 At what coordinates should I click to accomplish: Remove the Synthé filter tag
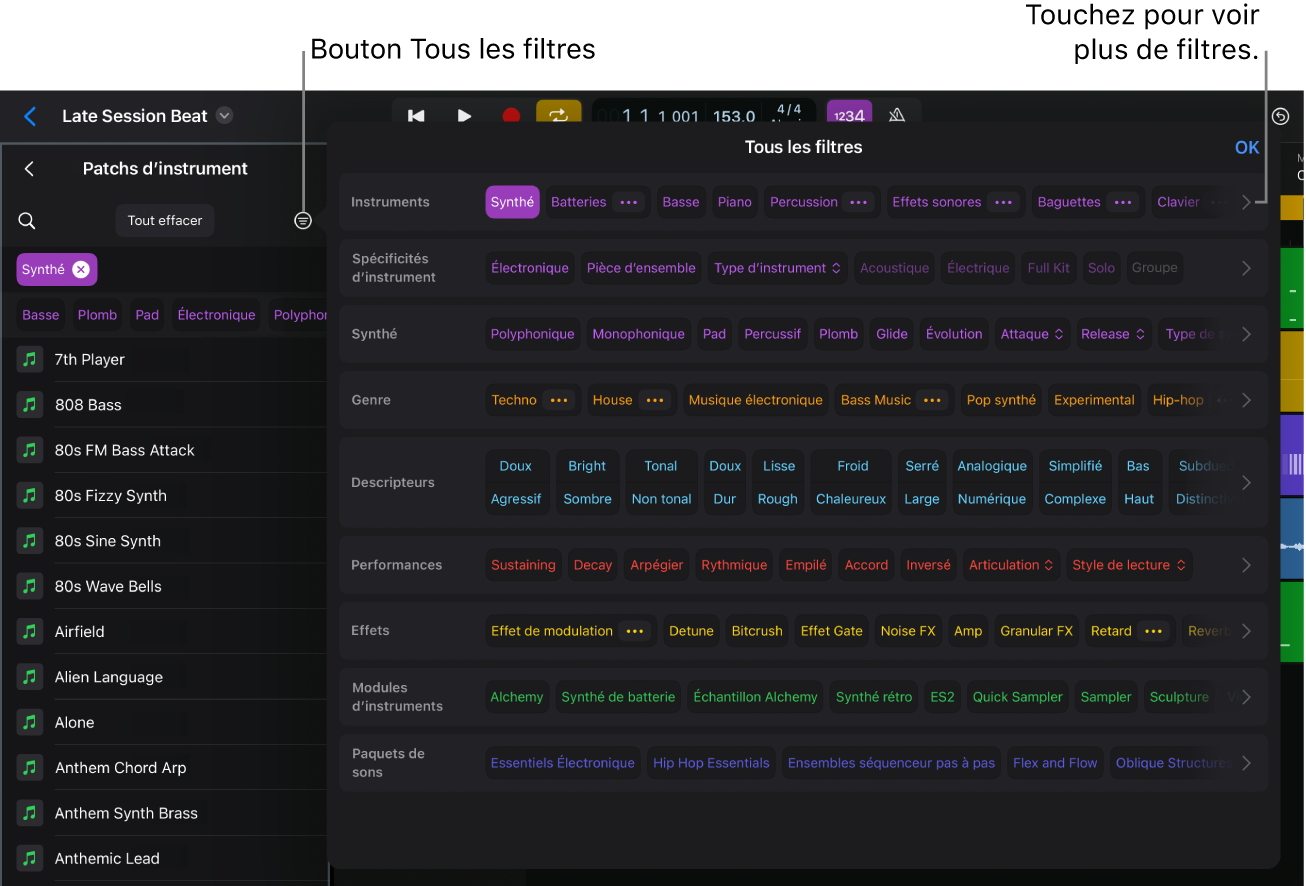tap(81, 269)
